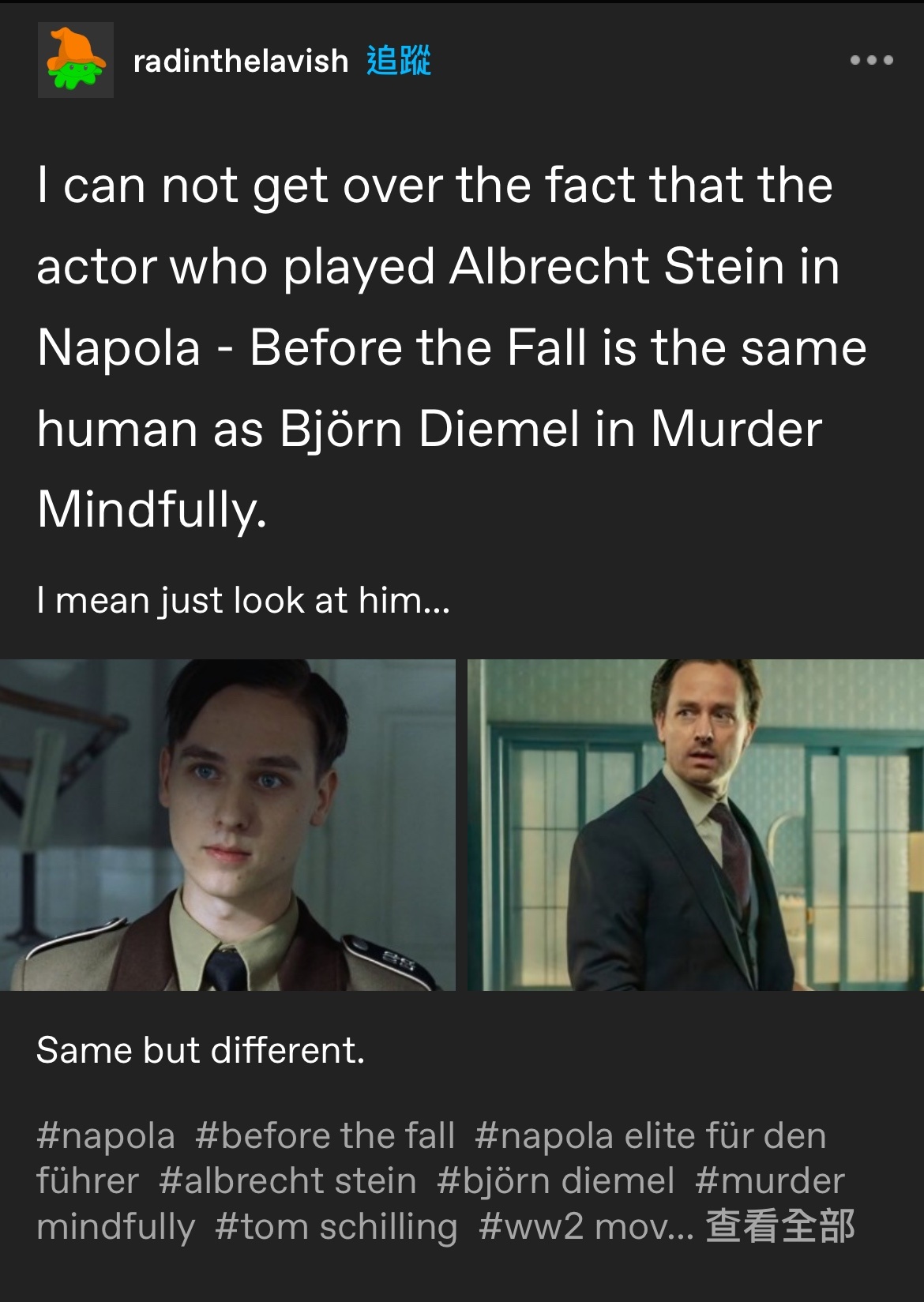Viewport: 924px width, 1302px height.
Task: Select the #tom schilling tag
Action: (x=336, y=1227)
